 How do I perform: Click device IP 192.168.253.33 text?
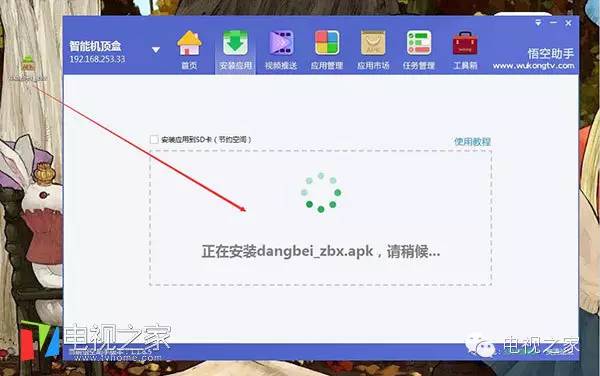97,59
